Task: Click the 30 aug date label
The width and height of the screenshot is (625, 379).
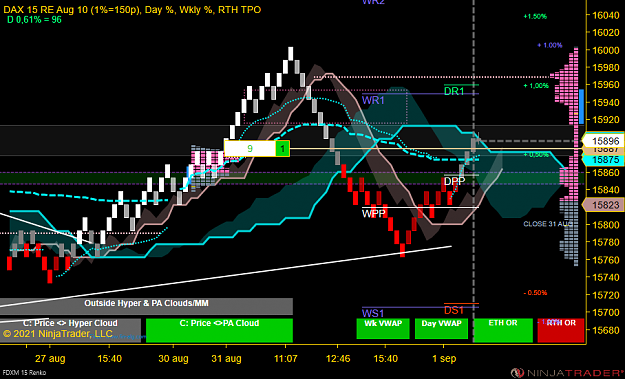Action: [x=173, y=359]
